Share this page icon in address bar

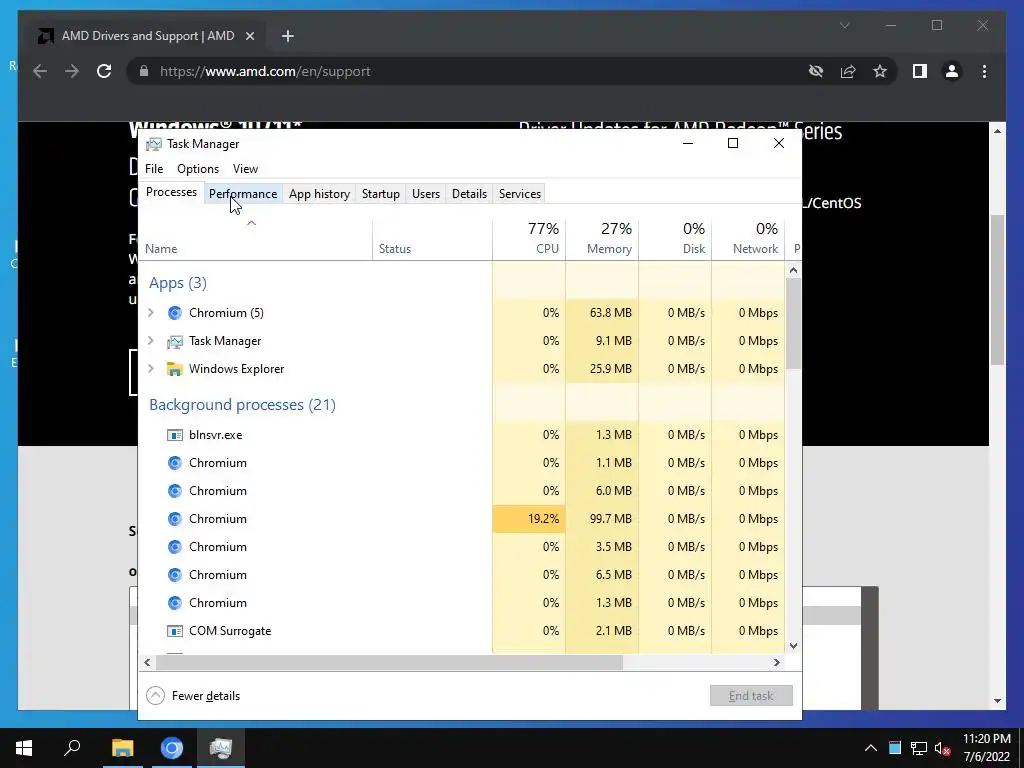pos(848,71)
